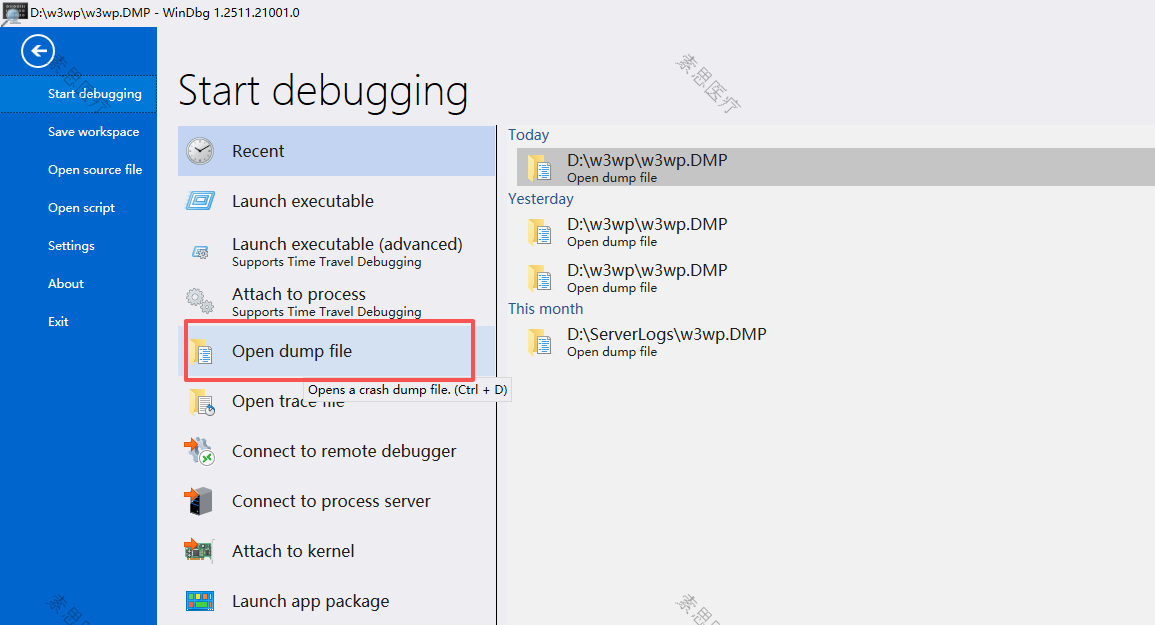Click the Attach to process gears icon
Viewport: 1155px width, 625px height.
[x=200, y=301]
